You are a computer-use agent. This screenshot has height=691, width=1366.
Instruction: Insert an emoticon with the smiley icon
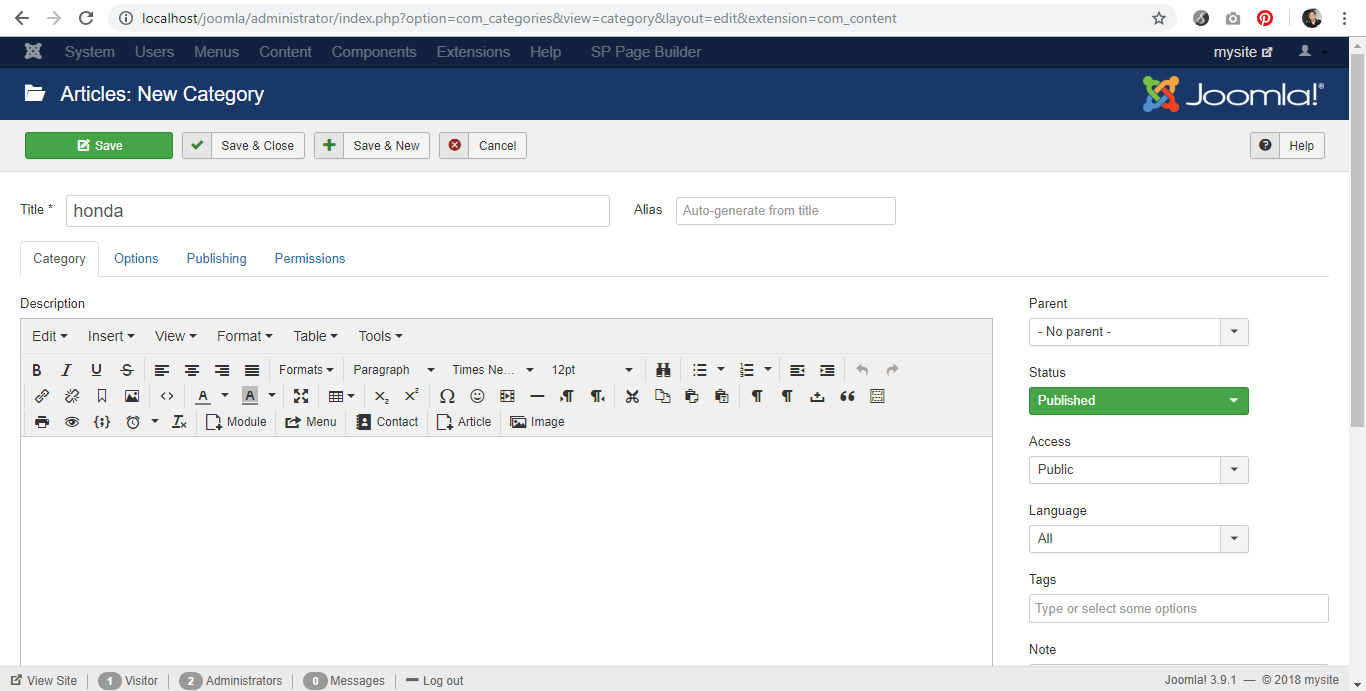tap(477, 396)
